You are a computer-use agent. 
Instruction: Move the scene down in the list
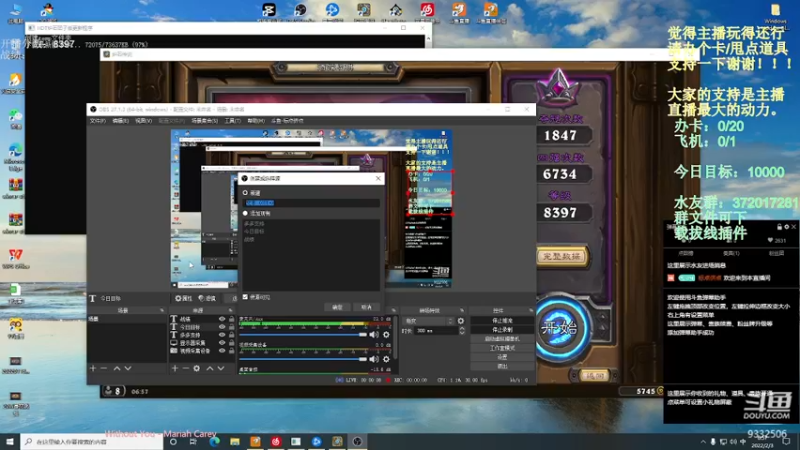pos(128,368)
